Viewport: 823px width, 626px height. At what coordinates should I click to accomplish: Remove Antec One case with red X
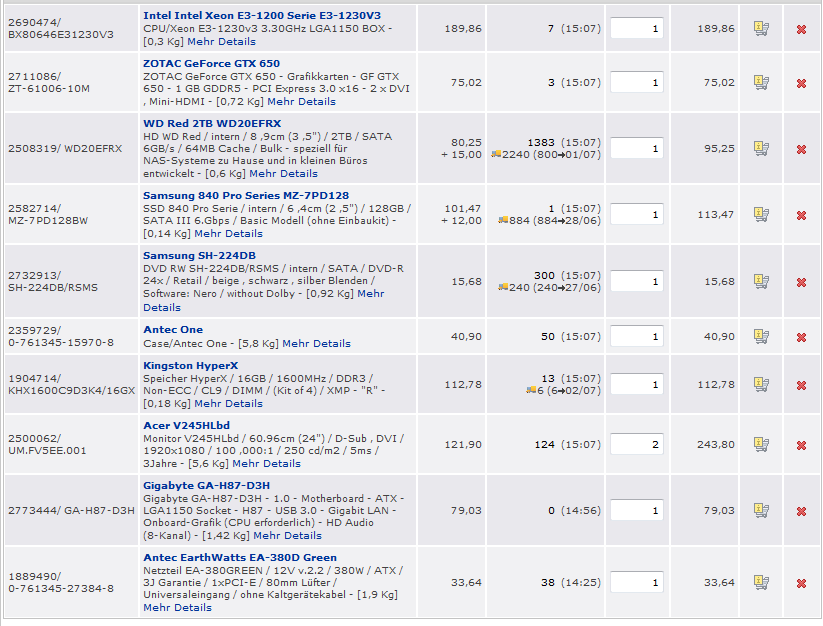(801, 337)
